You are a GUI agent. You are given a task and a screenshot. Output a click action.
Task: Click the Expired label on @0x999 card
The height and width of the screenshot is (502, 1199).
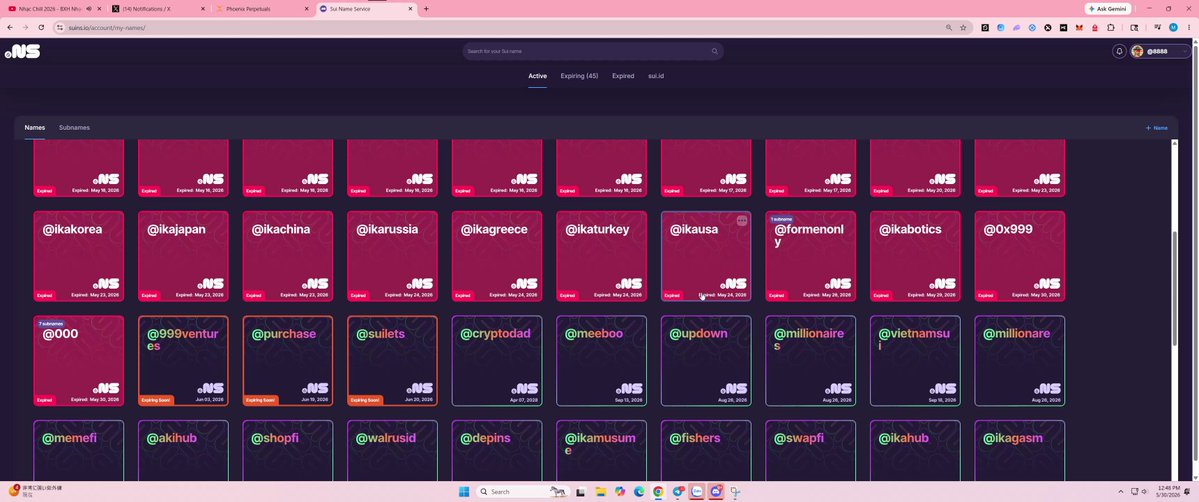pos(986,295)
